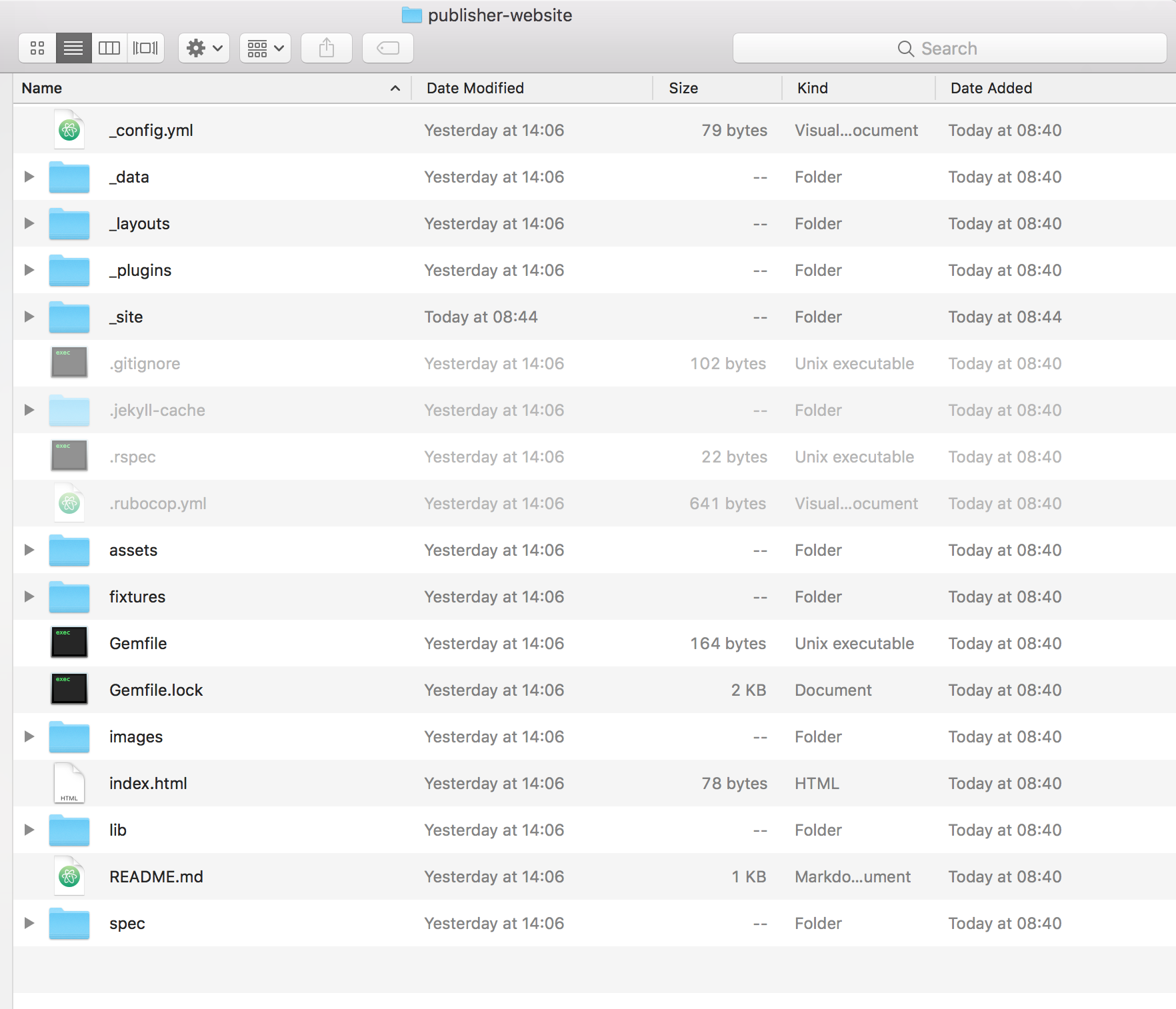The height and width of the screenshot is (1009, 1176).
Task: Expand the fixtures folder
Action: click(29, 596)
